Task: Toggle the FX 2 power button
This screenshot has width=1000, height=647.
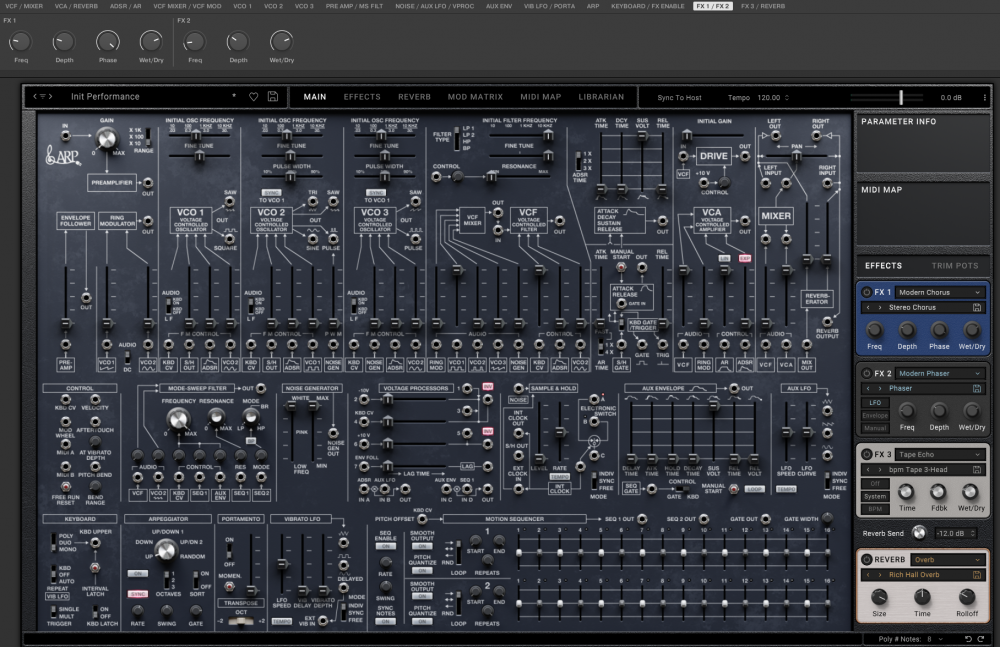Action: coord(866,373)
